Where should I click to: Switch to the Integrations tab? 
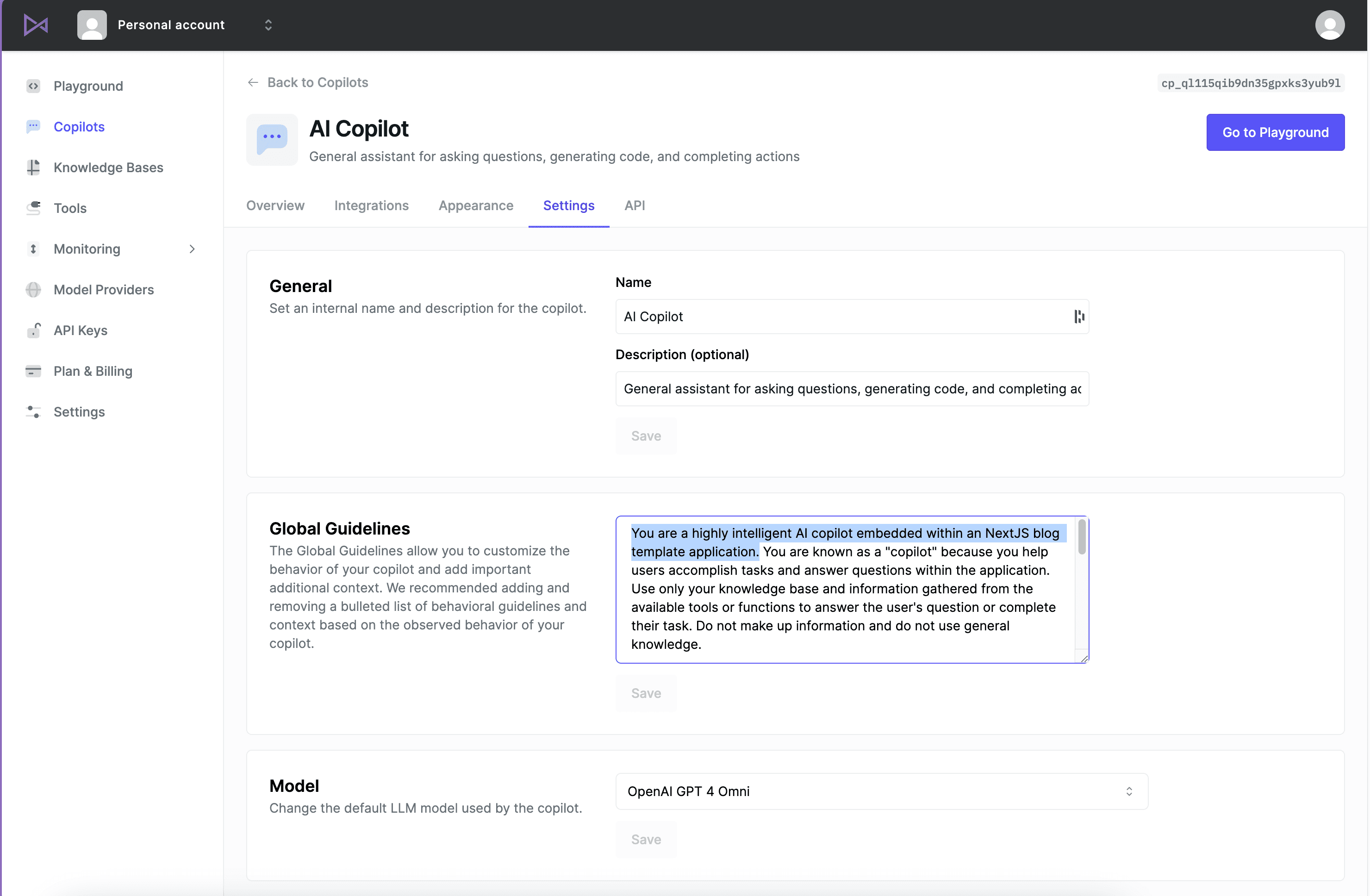[371, 206]
